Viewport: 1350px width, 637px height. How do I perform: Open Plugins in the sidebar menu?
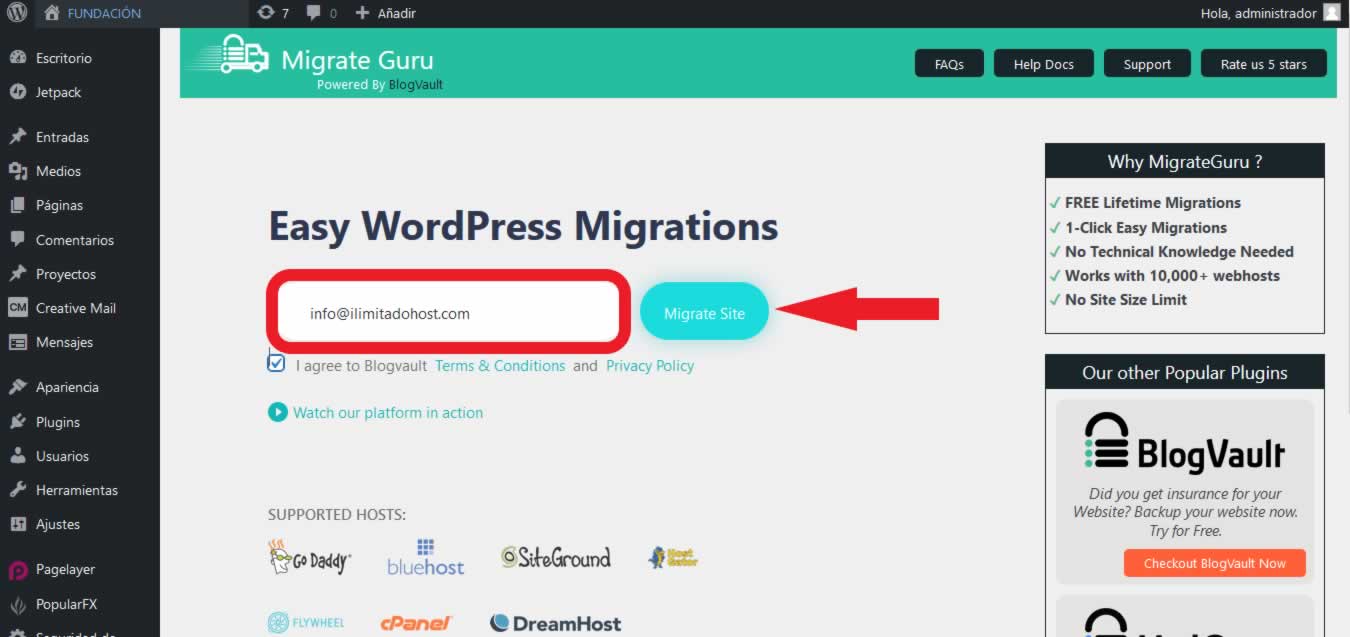click(58, 422)
